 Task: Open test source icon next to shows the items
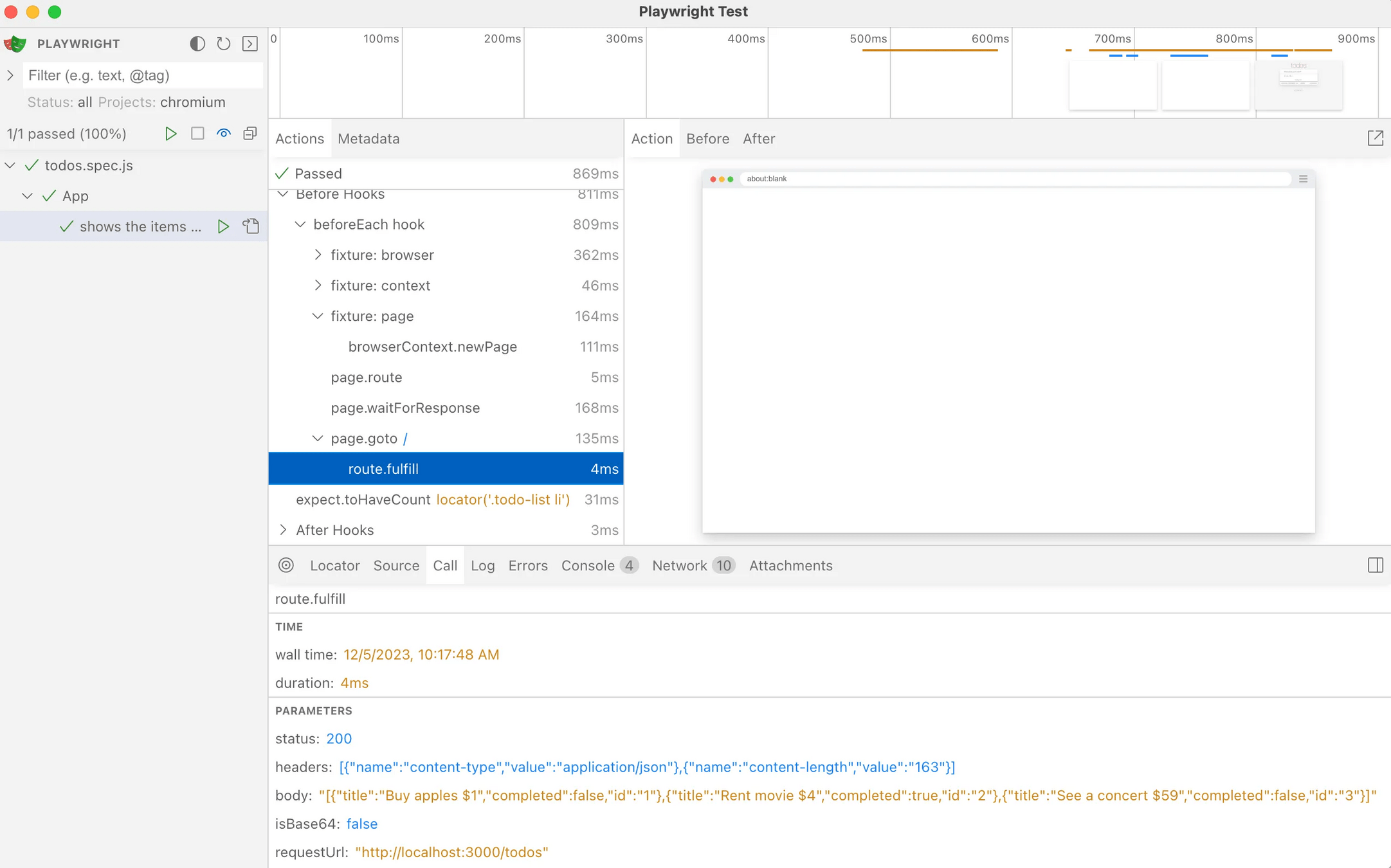point(251,226)
